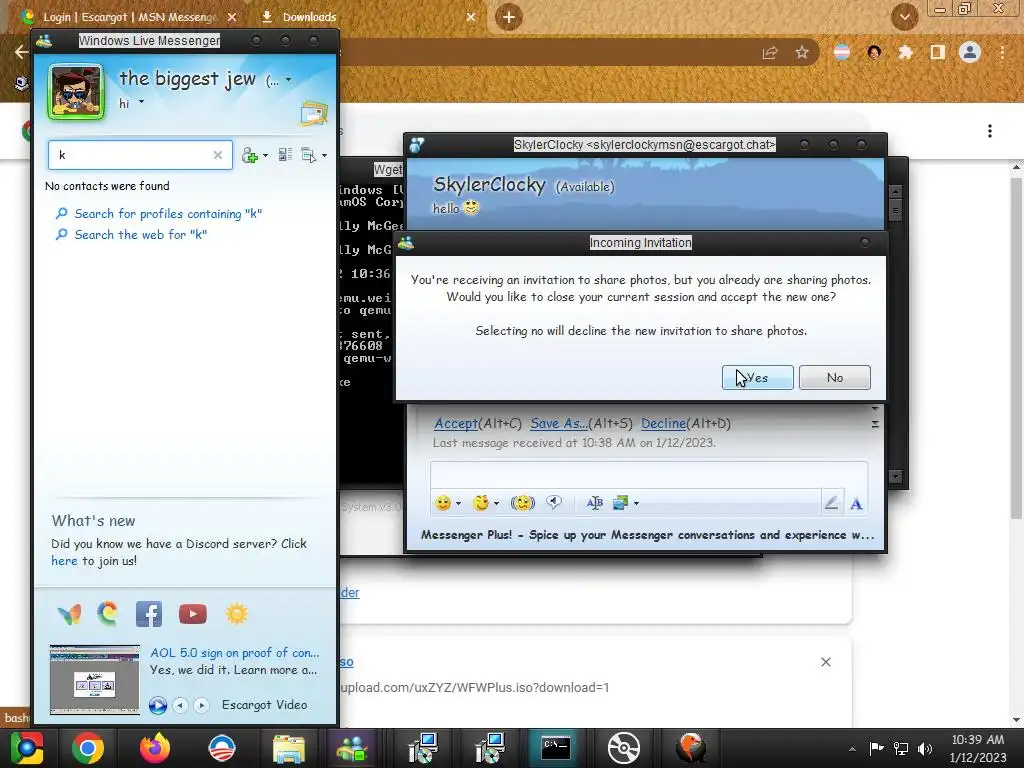
Task: Decline the invitation with the No button
Action: coord(835,377)
